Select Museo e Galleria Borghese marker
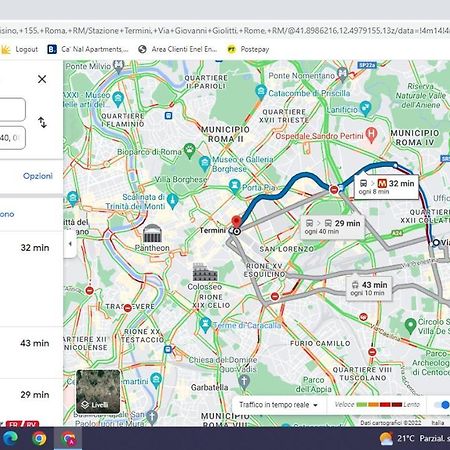Viewport: 450px width, 450px height. click(204, 164)
